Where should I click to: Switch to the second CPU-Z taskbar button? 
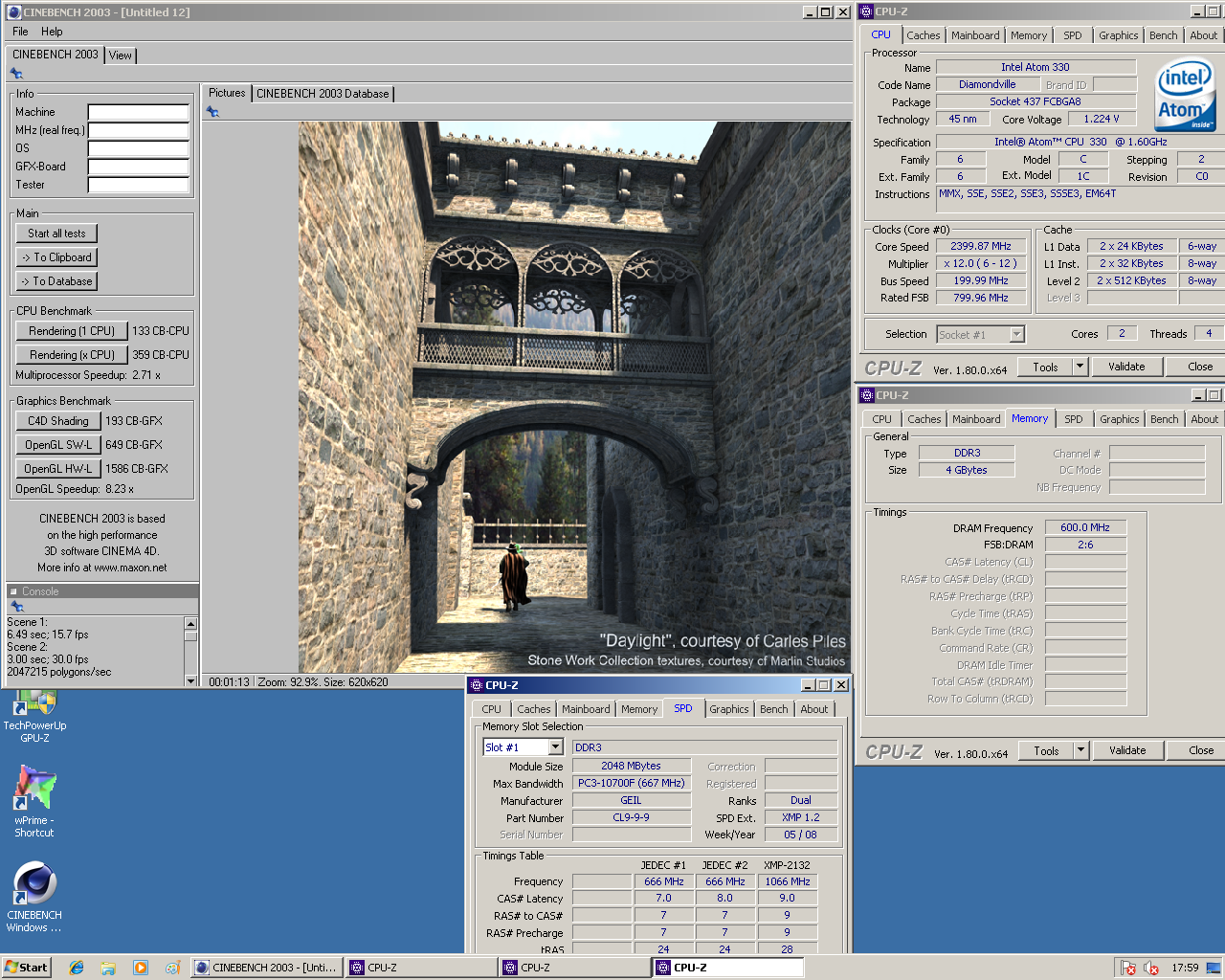tap(572, 968)
